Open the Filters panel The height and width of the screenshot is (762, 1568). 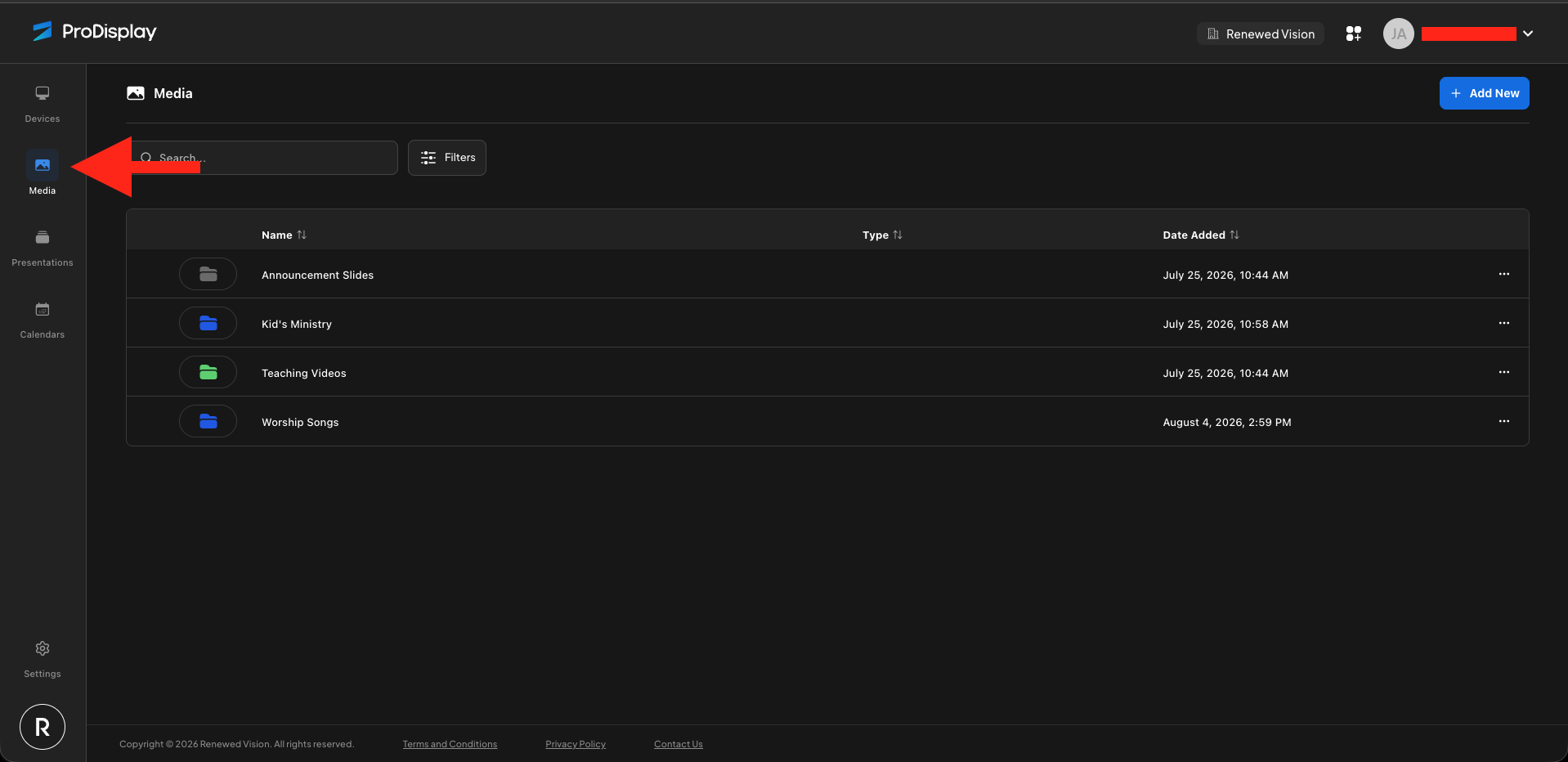pyautogui.click(x=447, y=158)
